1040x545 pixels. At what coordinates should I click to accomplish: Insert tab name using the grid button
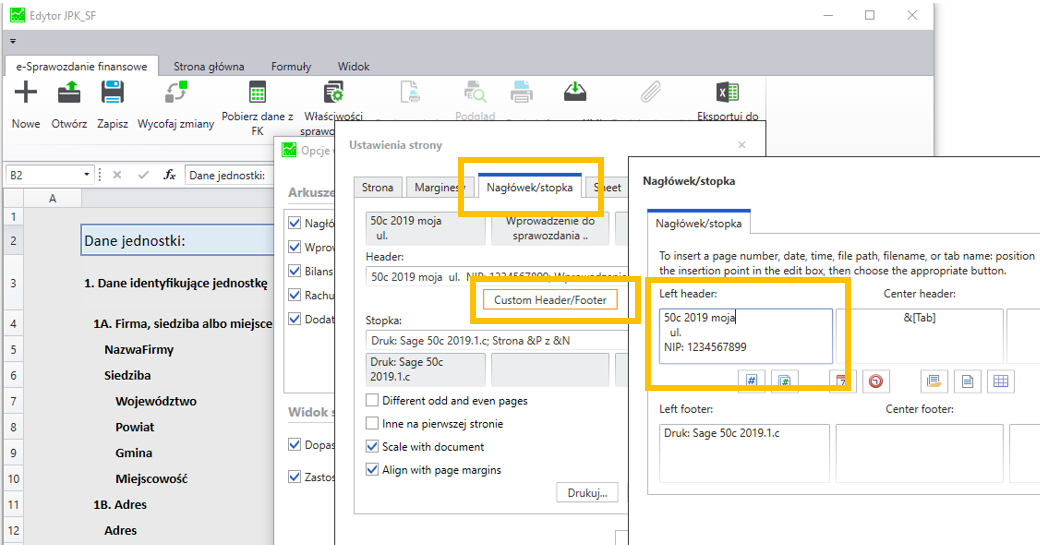[1001, 381]
